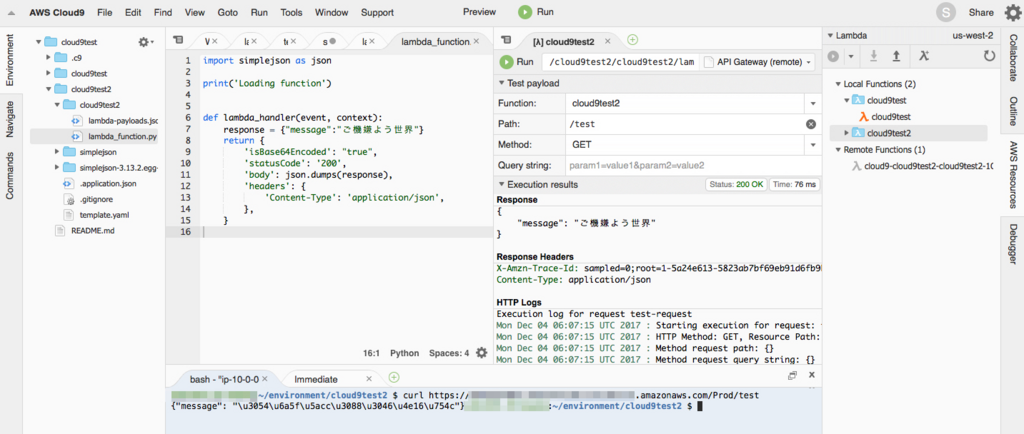Collapse the Test payload section
The image size is (1024, 434).
point(501,83)
